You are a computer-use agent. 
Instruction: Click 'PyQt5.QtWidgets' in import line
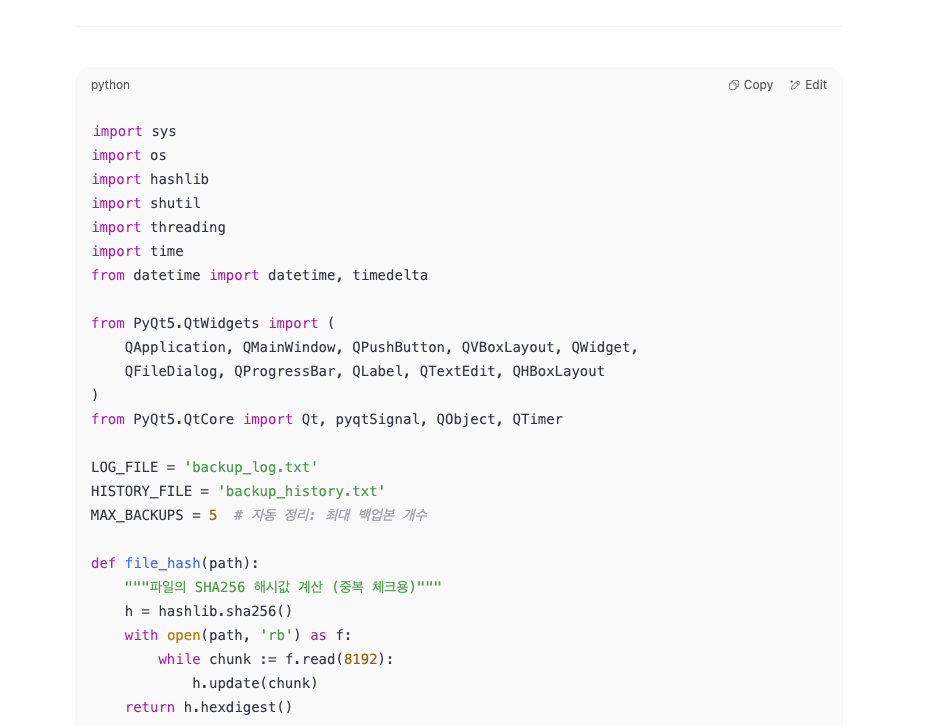click(196, 323)
